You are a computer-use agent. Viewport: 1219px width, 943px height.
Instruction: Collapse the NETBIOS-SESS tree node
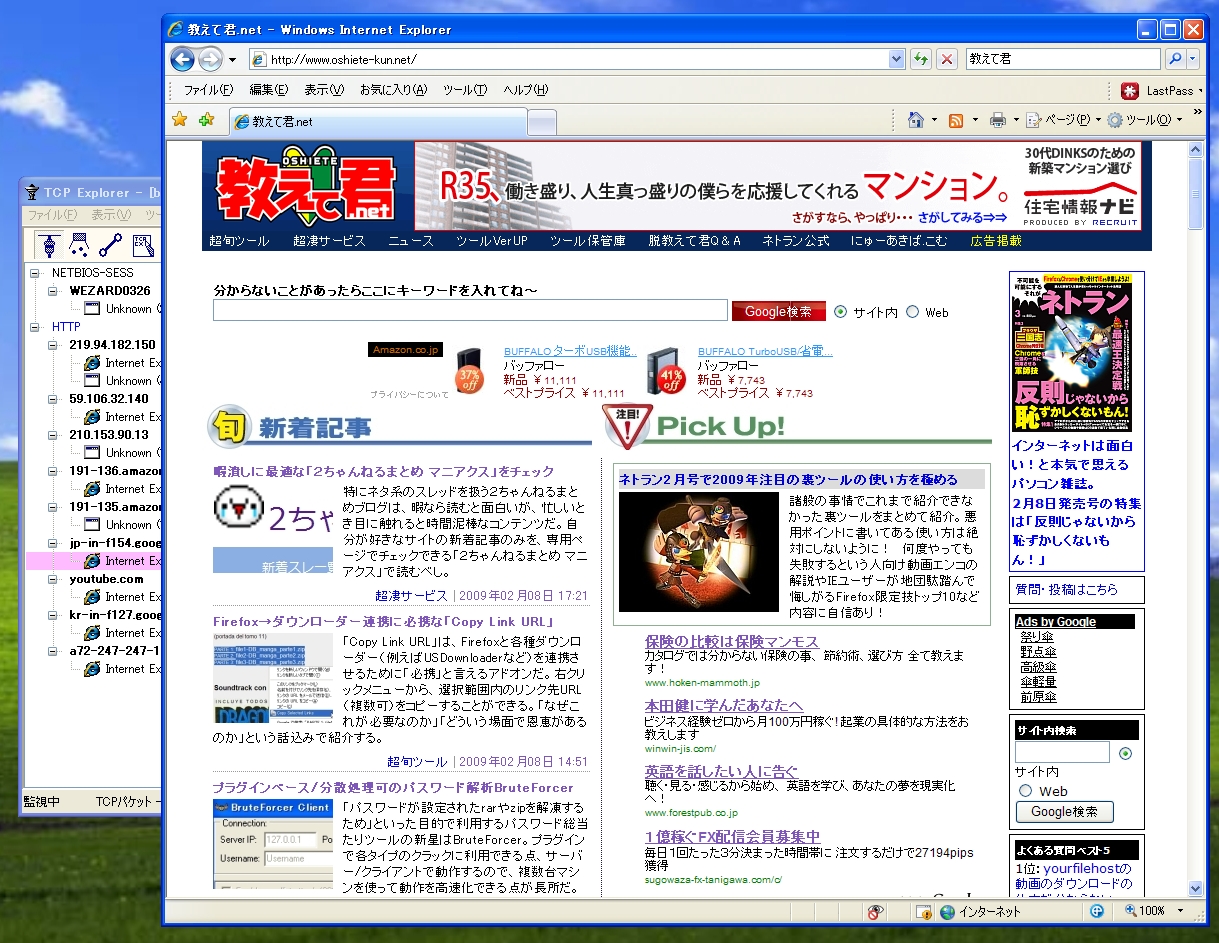35,273
